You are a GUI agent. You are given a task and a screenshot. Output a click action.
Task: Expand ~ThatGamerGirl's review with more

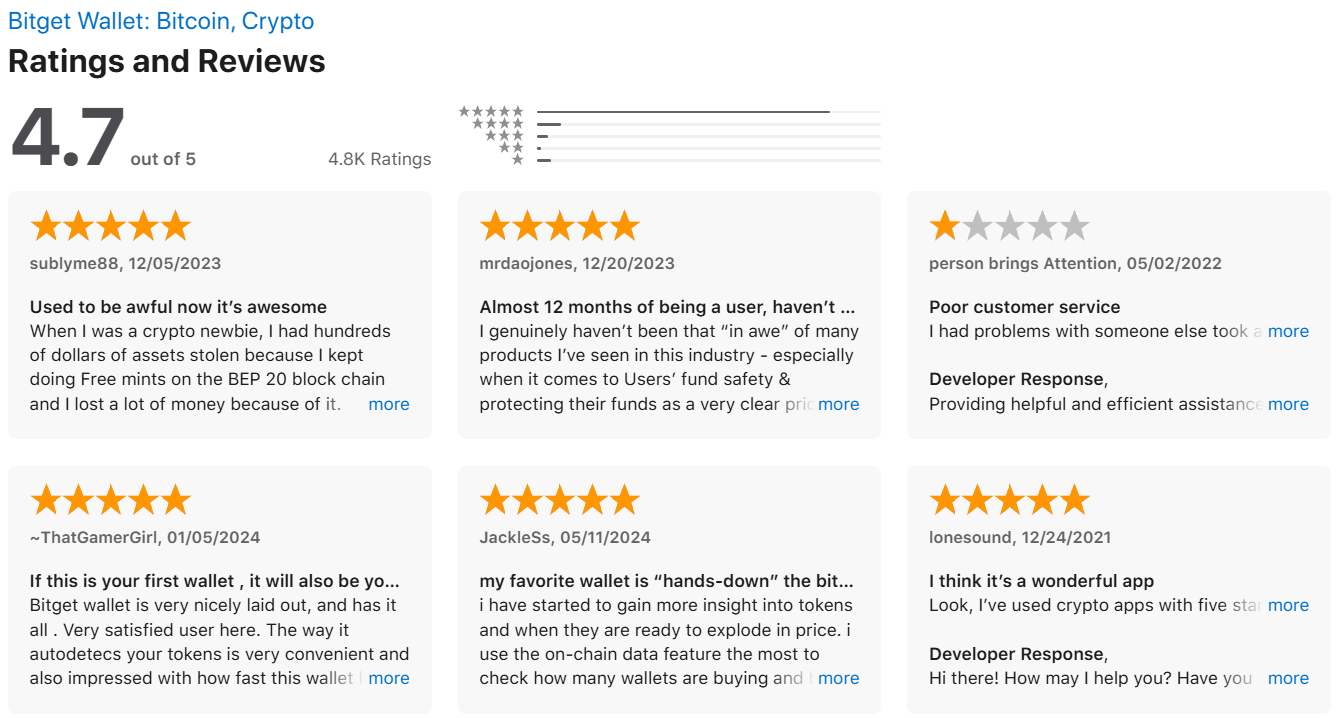[x=389, y=678]
